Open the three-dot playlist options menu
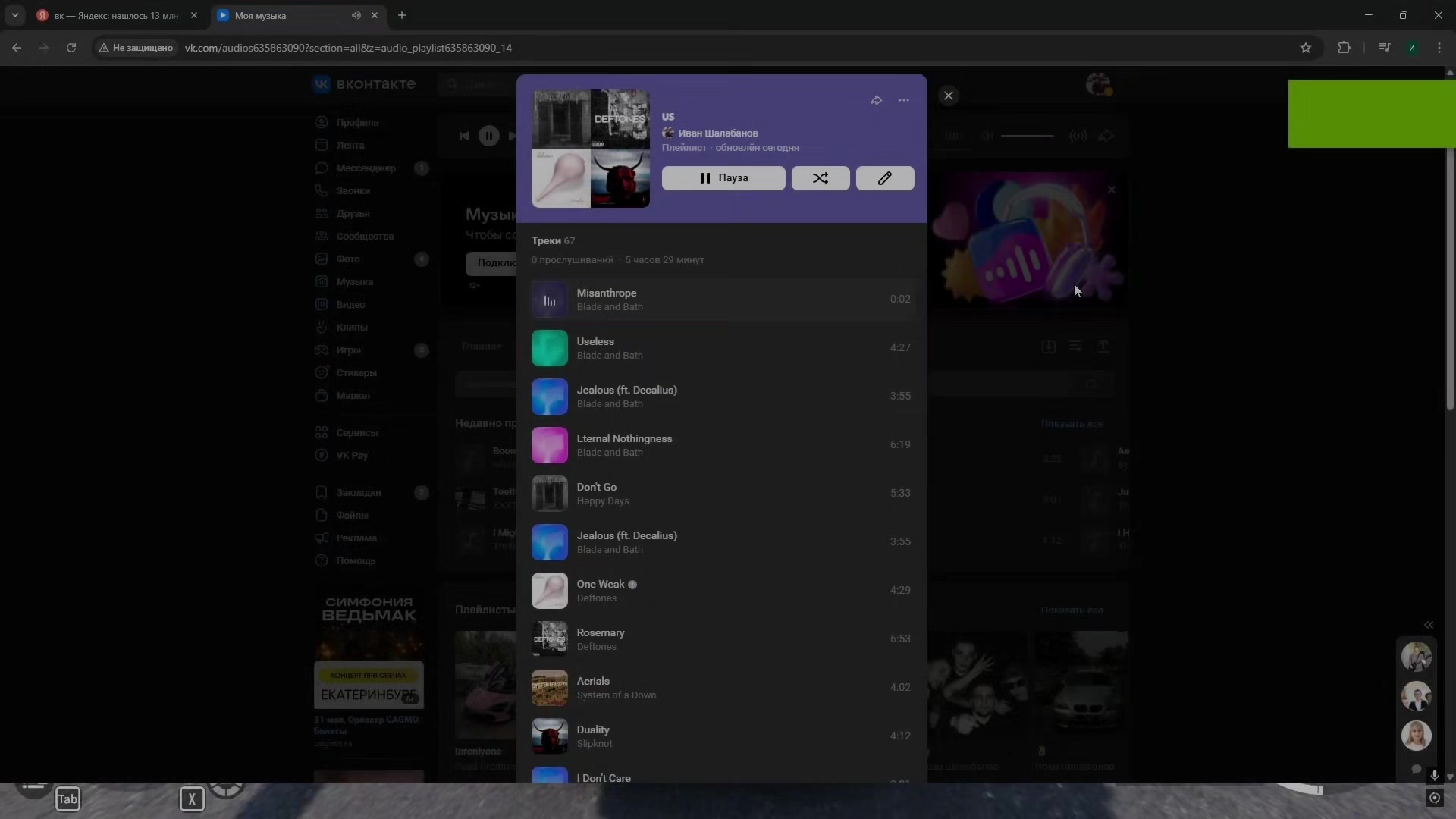 coord(903,100)
